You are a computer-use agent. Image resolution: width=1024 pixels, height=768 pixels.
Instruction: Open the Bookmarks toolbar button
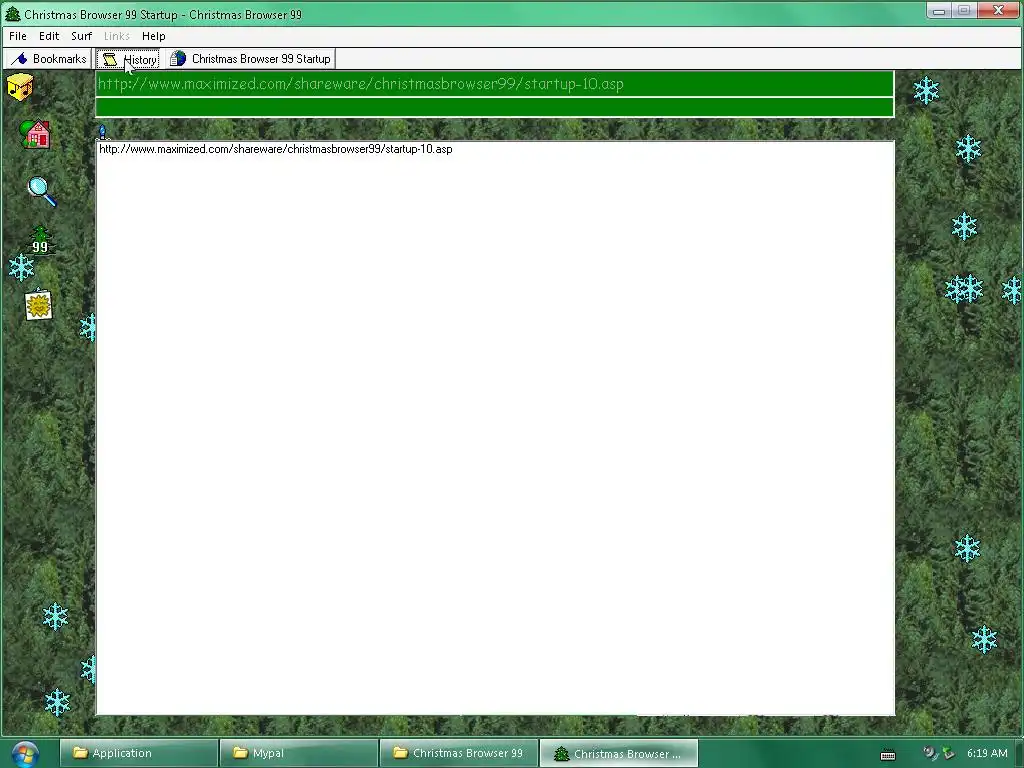(x=49, y=59)
